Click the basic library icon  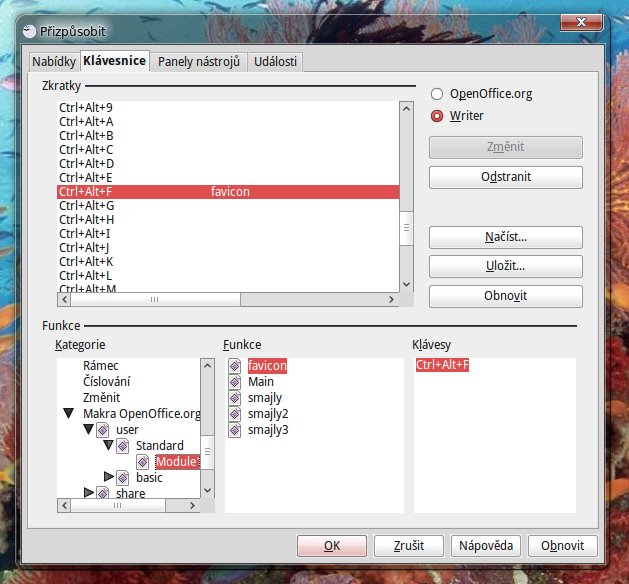click(123, 477)
